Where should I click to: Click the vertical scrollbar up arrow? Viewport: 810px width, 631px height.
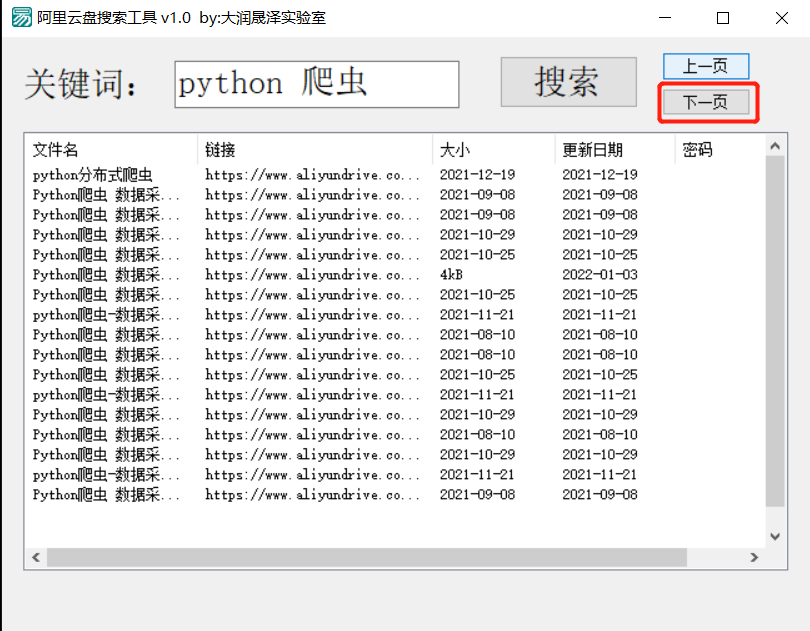[775, 146]
